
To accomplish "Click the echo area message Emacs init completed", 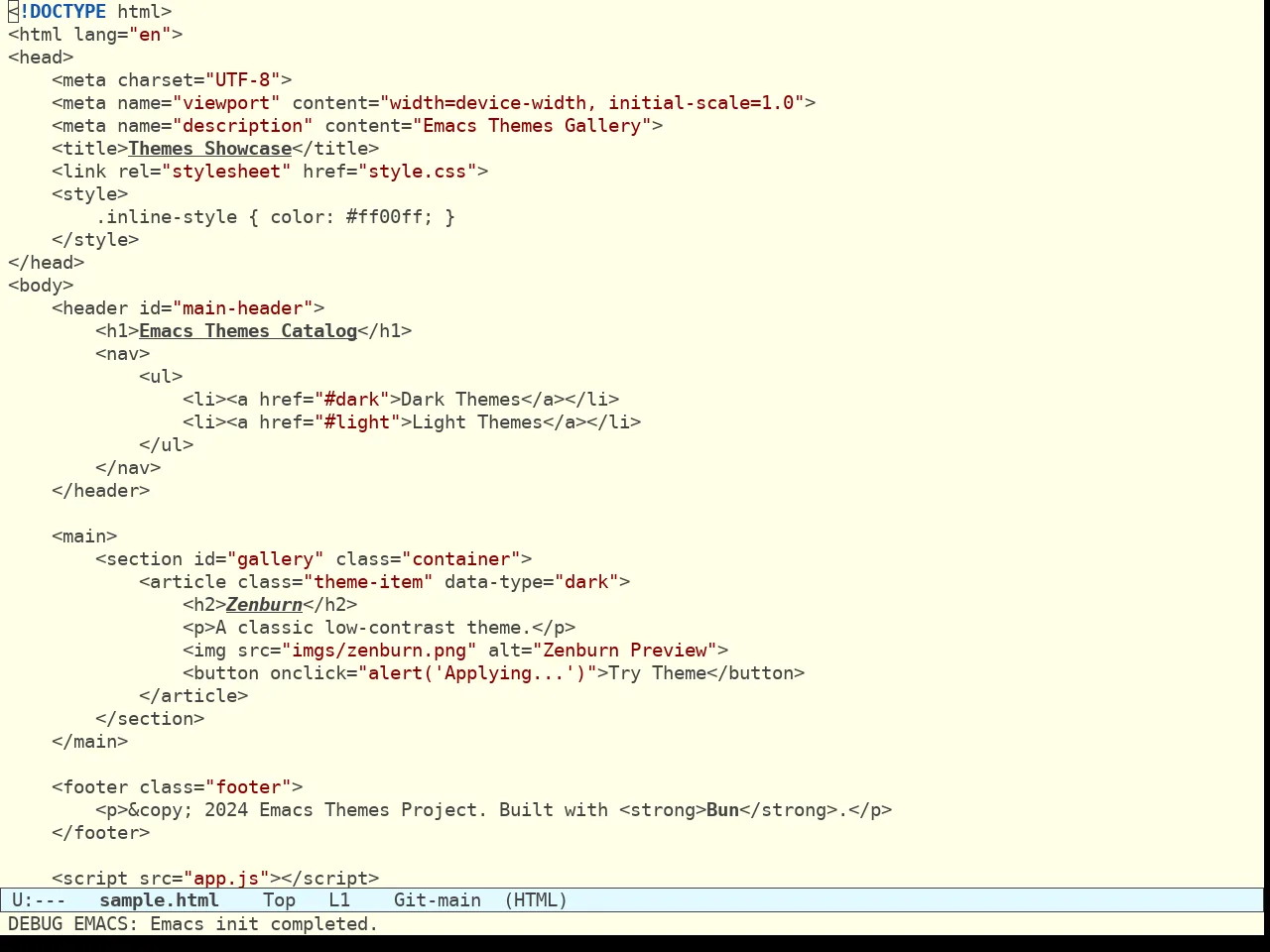I will click(x=264, y=924).
